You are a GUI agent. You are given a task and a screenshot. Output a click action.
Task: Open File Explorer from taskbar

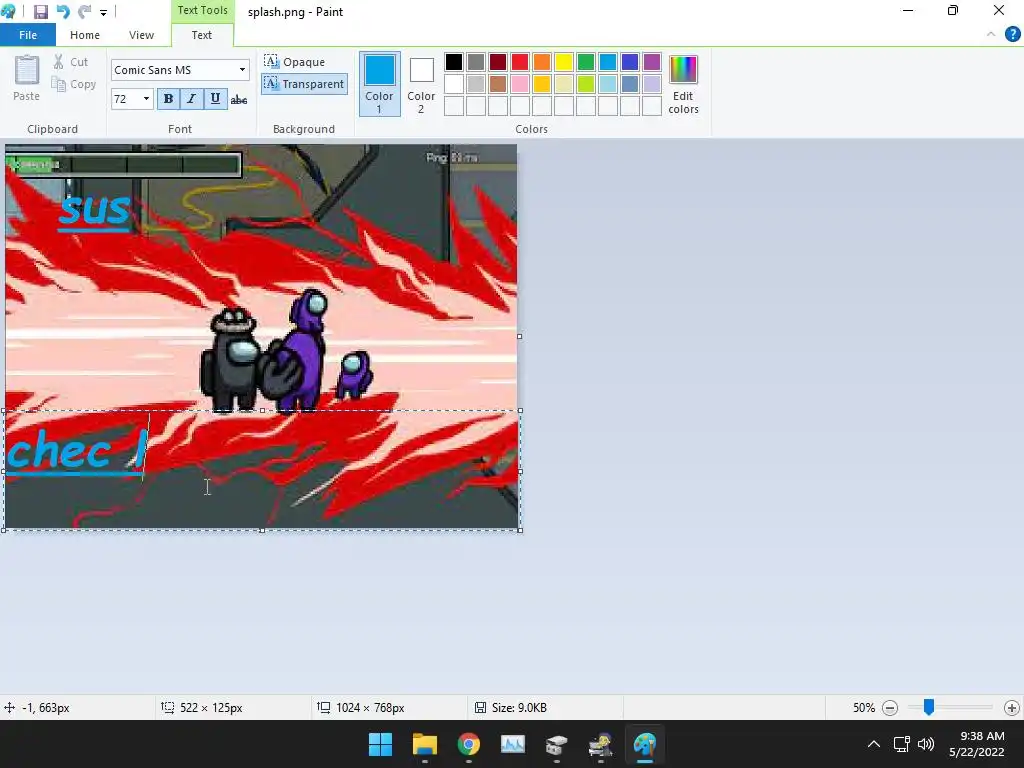424,744
